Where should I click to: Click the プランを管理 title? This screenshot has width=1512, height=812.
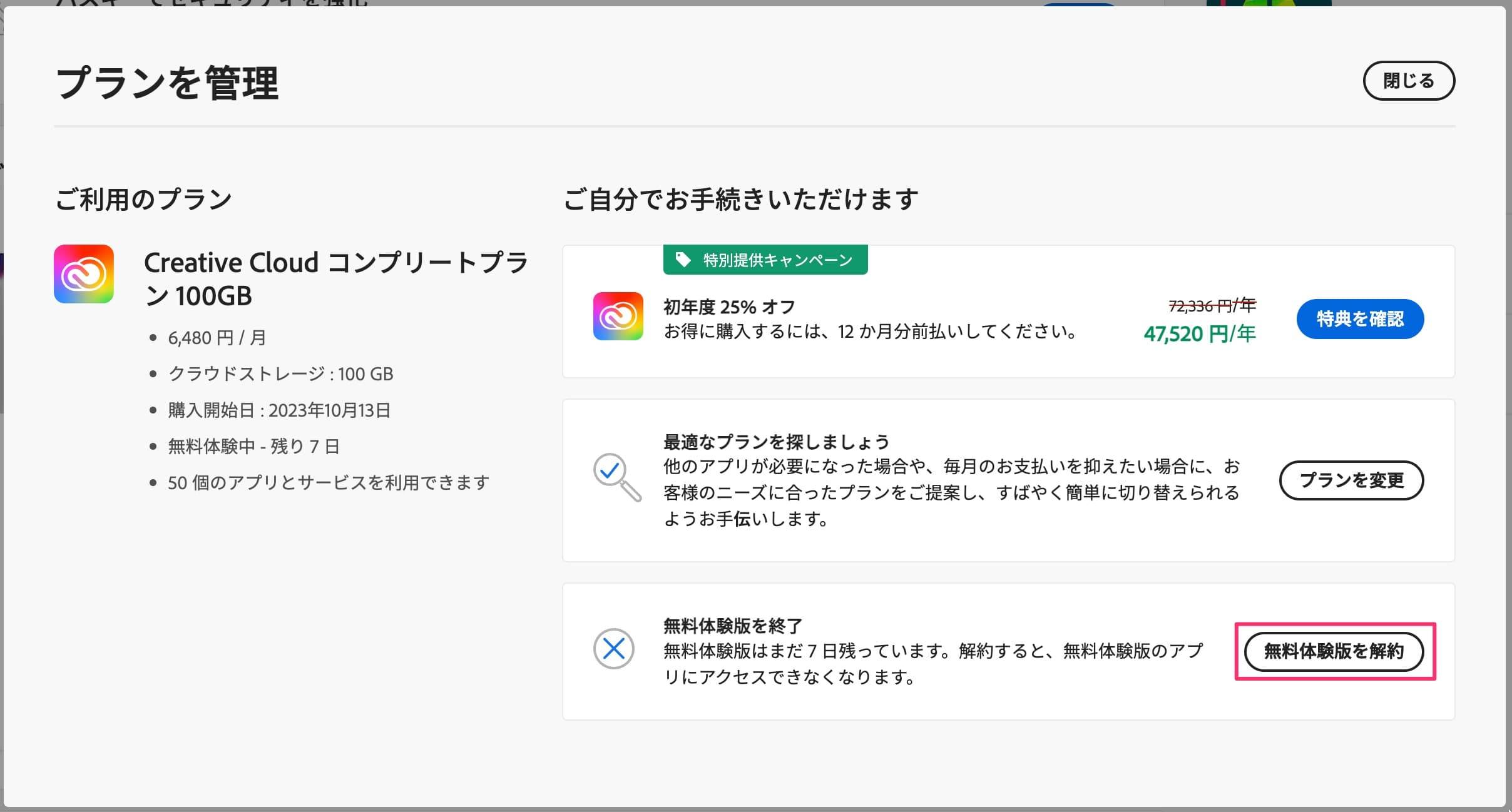(x=167, y=83)
